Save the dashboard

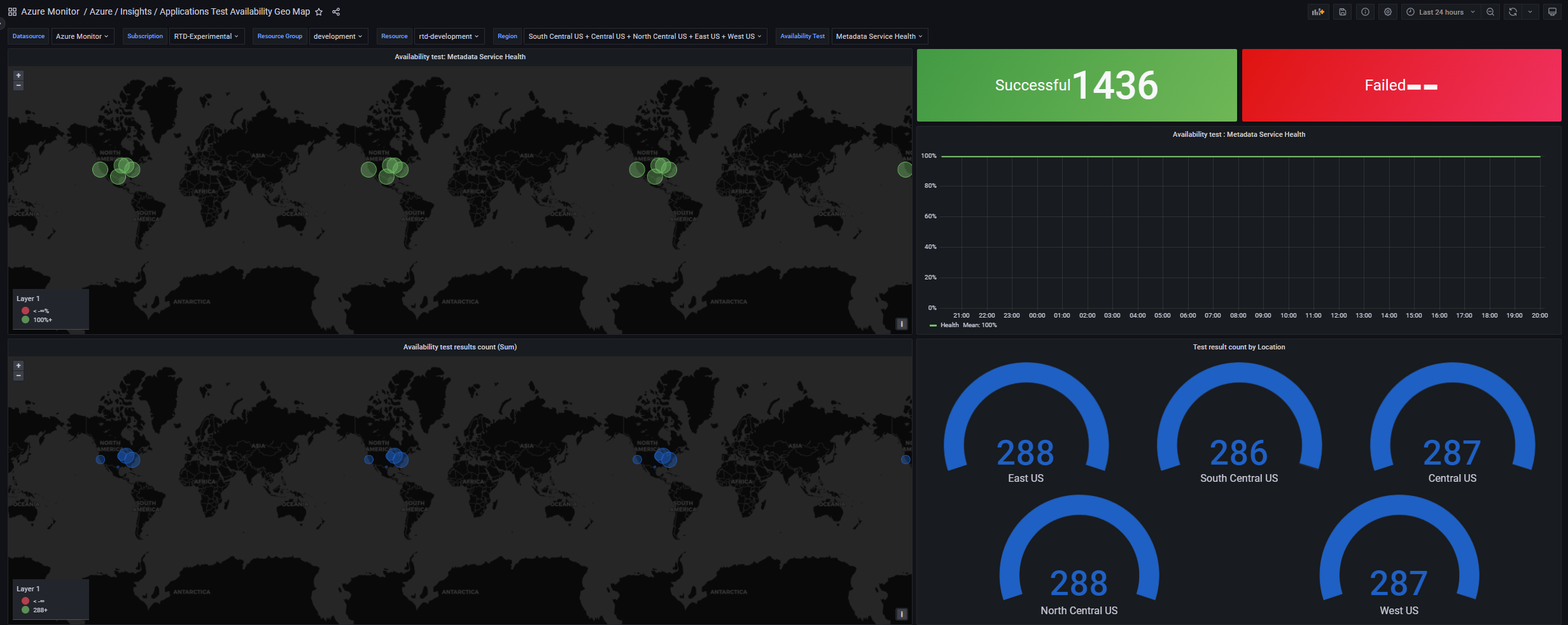[x=1342, y=12]
